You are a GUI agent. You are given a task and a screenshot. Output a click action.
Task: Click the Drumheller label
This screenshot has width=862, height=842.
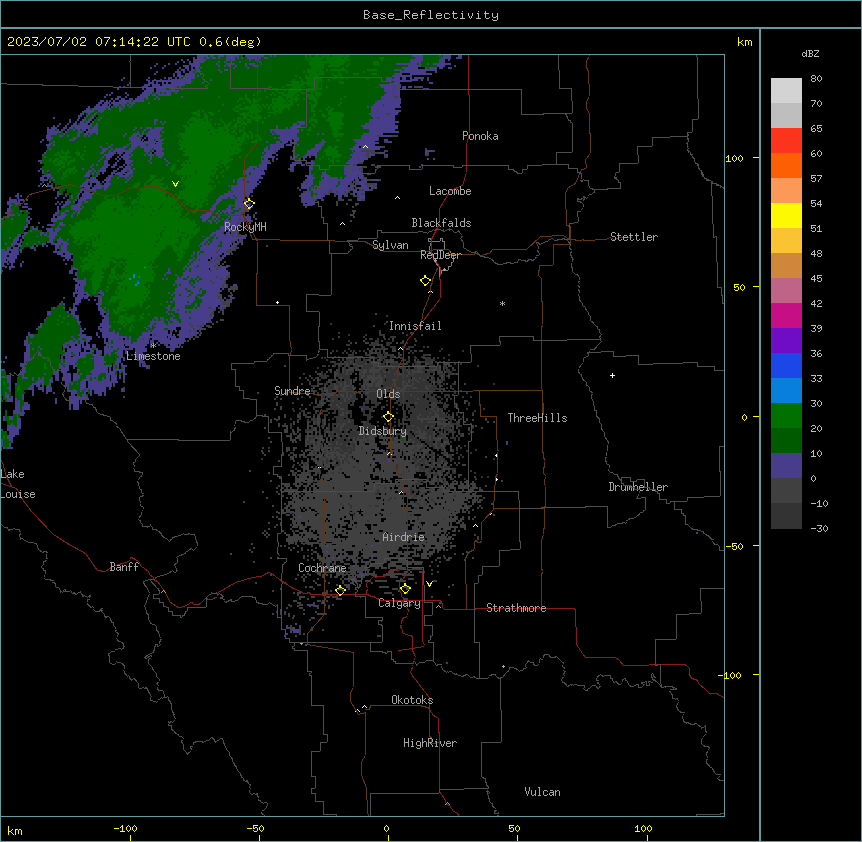pyautogui.click(x=638, y=487)
